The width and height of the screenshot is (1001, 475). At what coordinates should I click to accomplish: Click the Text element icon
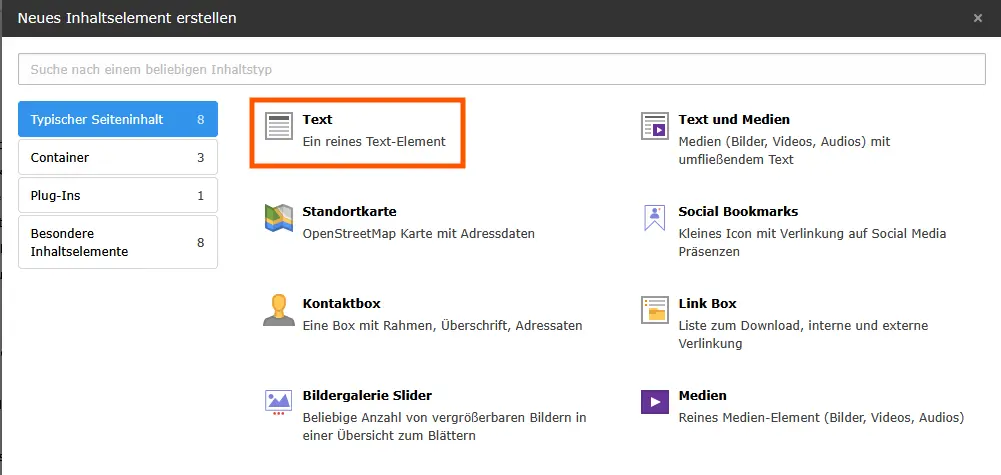pos(279,126)
